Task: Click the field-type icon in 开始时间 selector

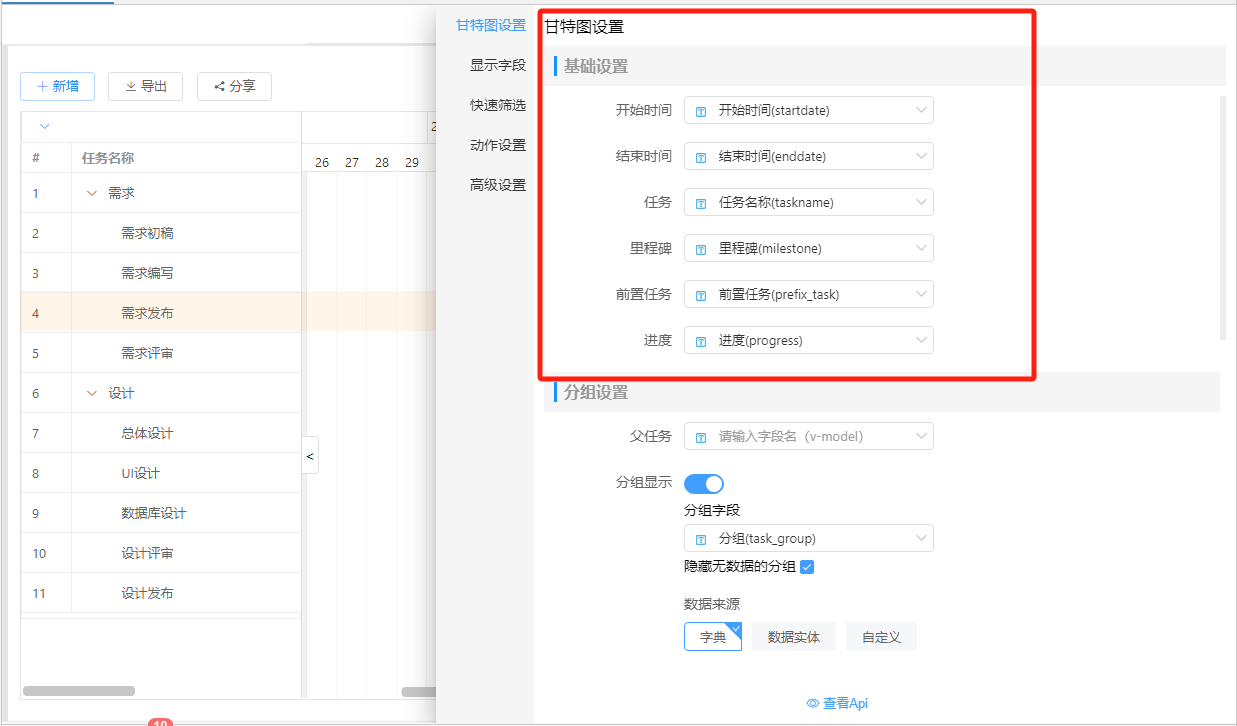Action: pos(701,111)
